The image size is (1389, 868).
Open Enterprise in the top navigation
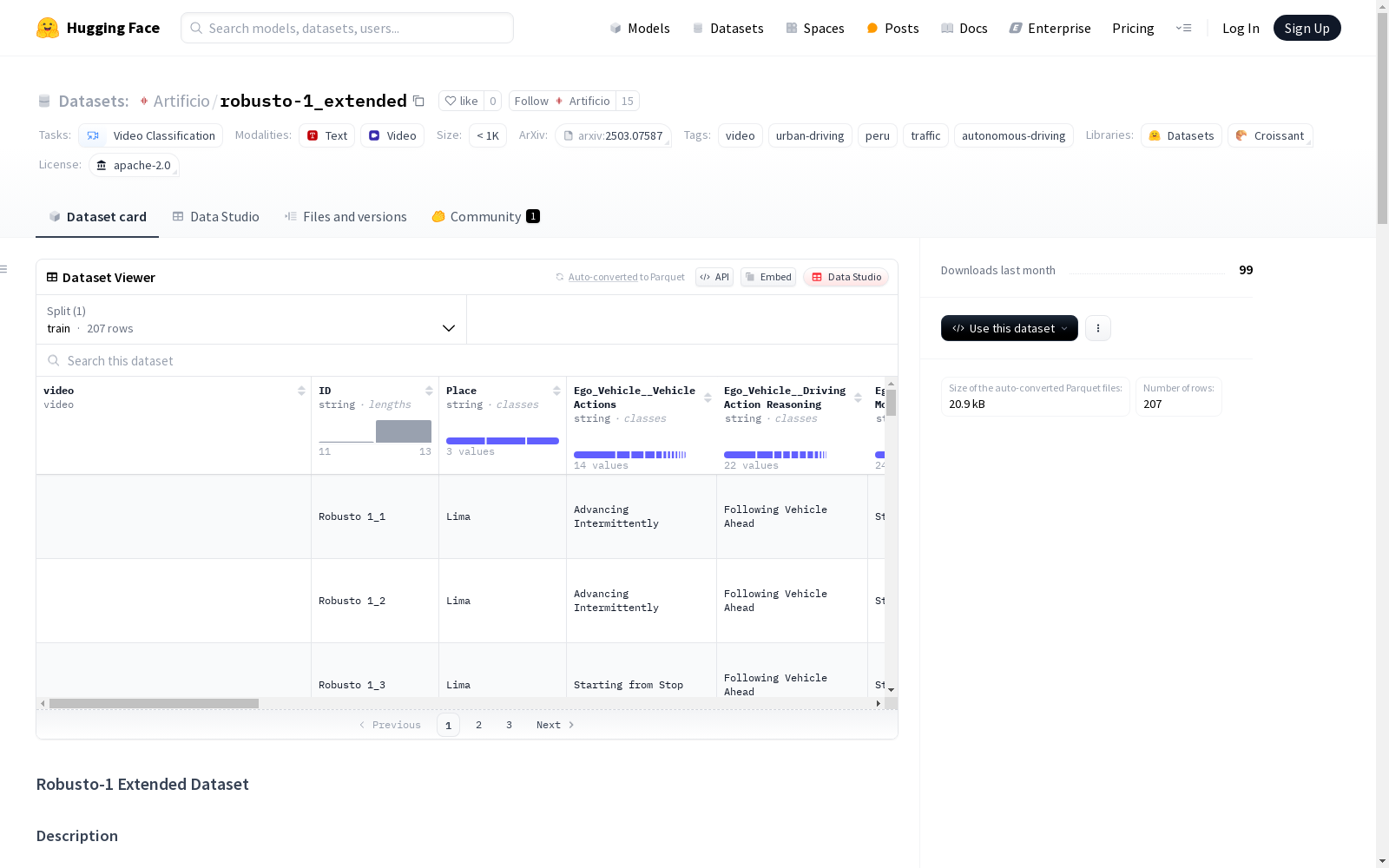[1050, 28]
